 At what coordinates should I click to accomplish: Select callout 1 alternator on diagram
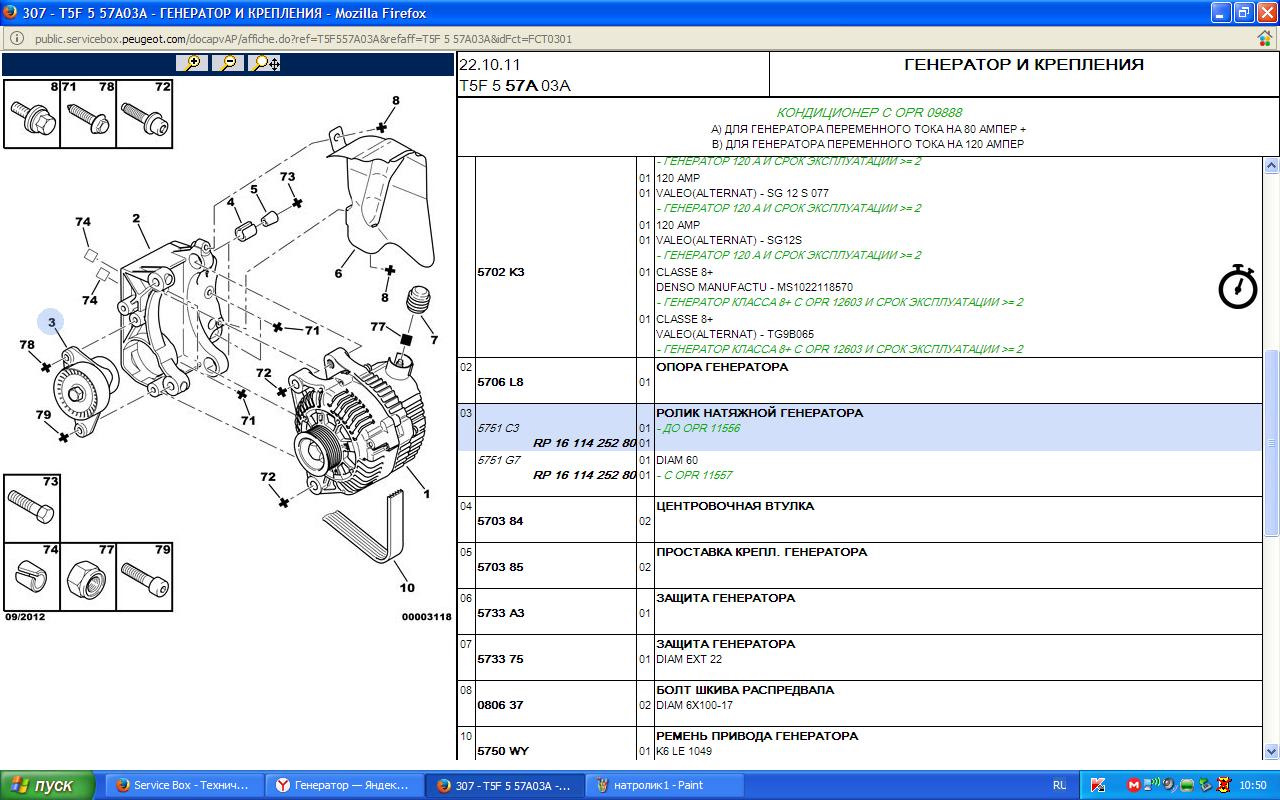click(x=426, y=494)
